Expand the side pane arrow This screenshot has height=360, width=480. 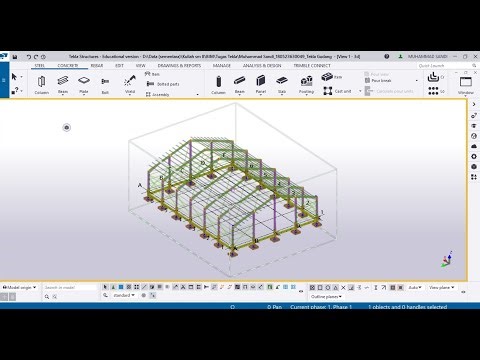pos(474,104)
